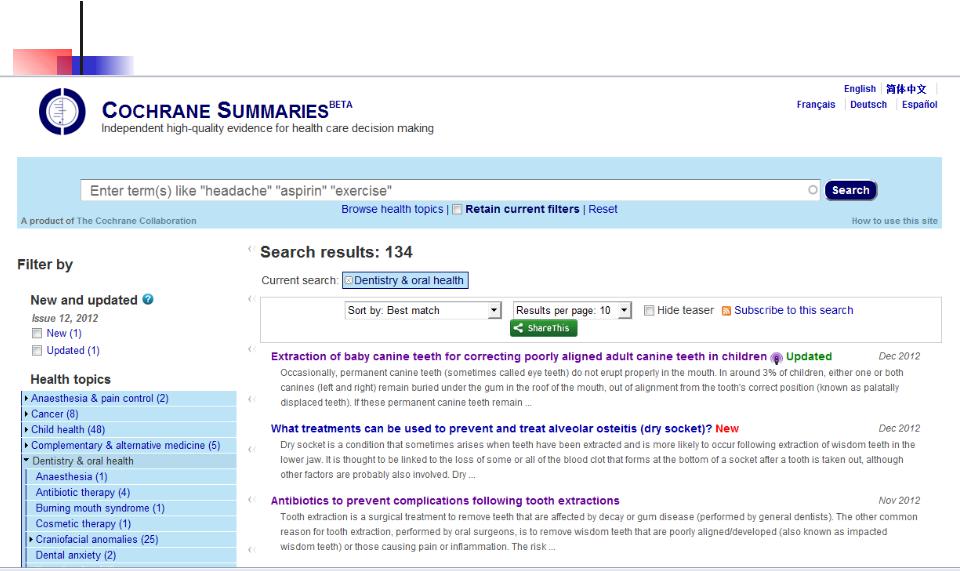Open Extraction of baby canine teeth result
960x571 pixels.
(x=519, y=356)
